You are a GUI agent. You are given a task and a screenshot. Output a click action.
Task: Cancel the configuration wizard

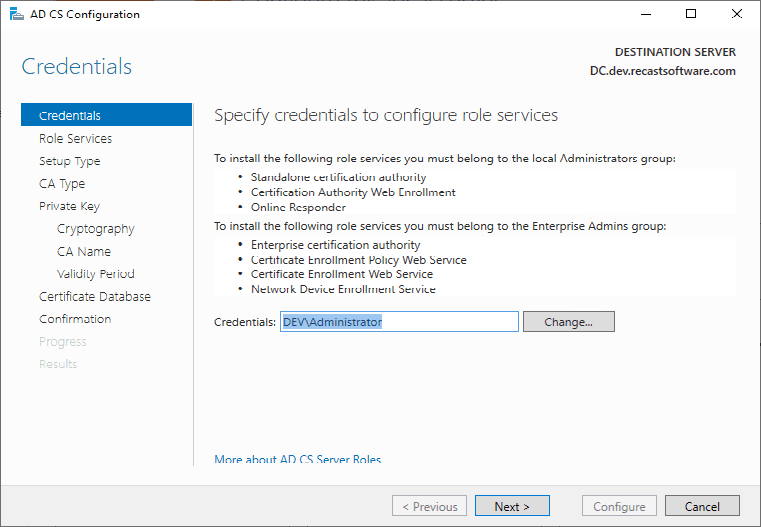702,506
